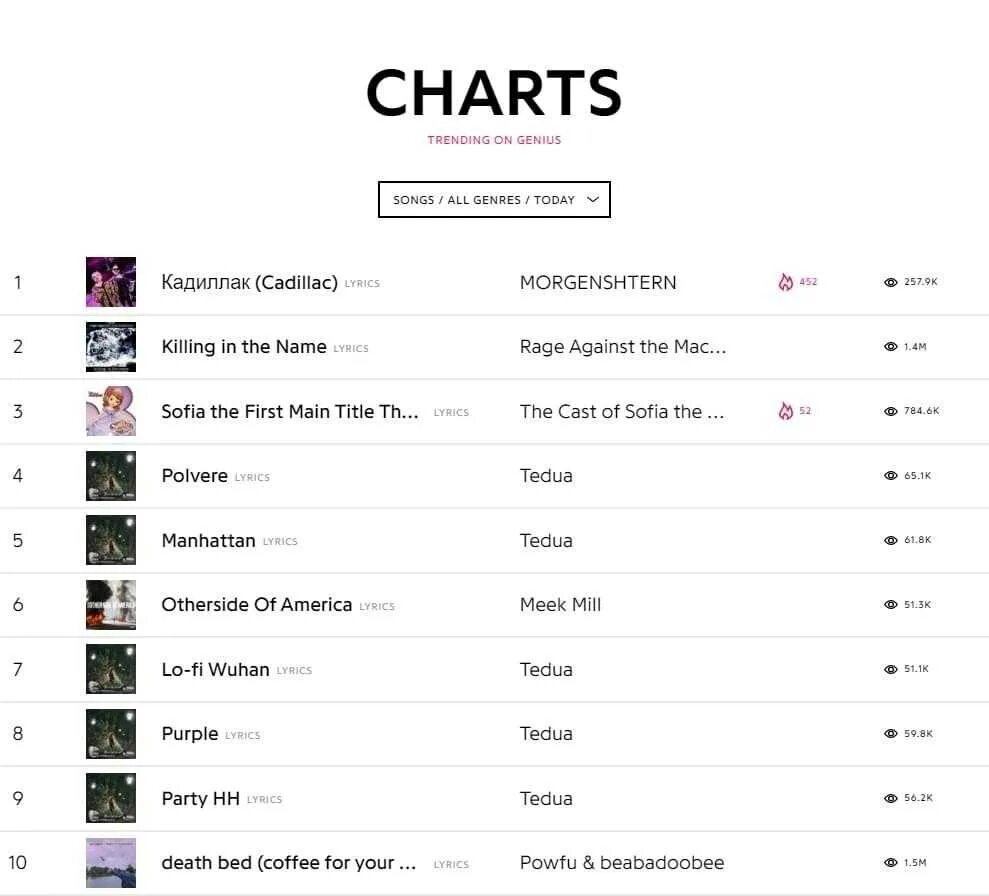The height and width of the screenshot is (896, 989).
Task: Click the flame icon on Кадиллак row
Action: (786, 282)
